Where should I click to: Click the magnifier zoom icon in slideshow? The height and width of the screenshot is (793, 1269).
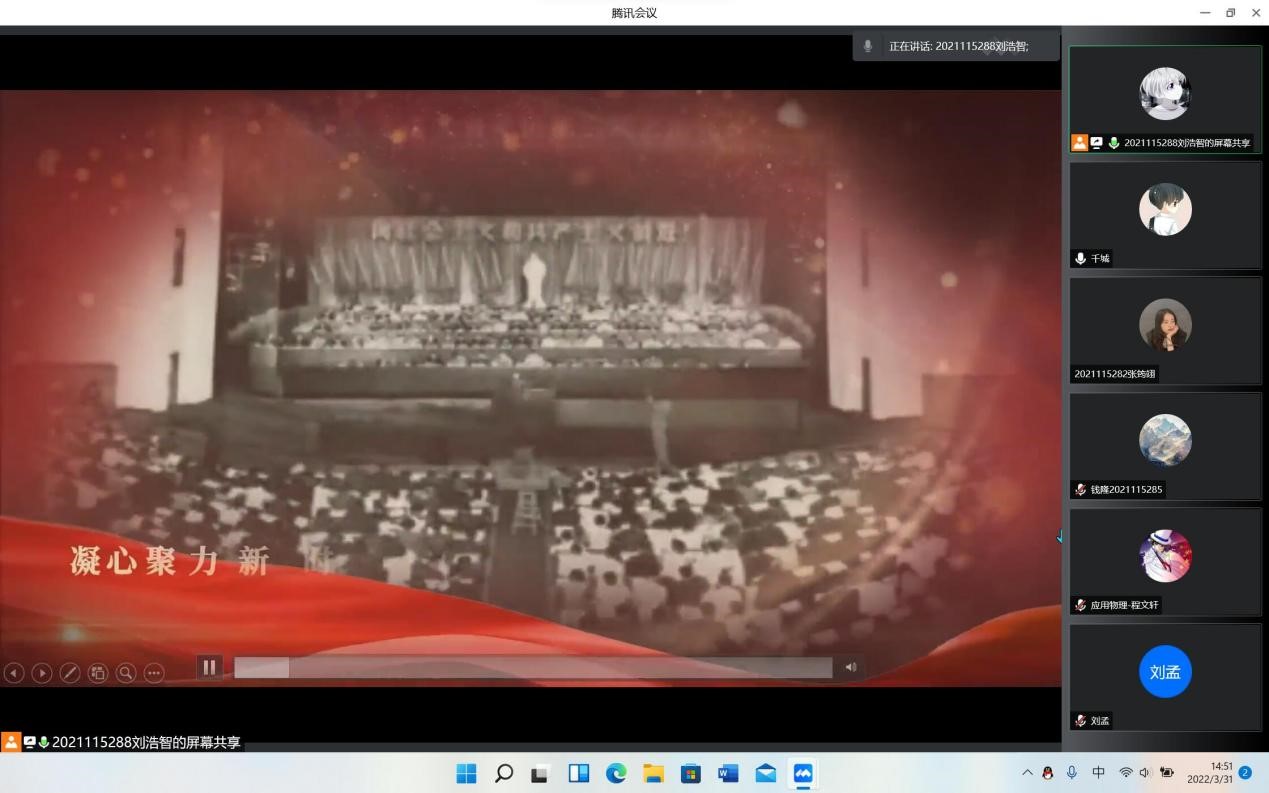click(126, 673)
